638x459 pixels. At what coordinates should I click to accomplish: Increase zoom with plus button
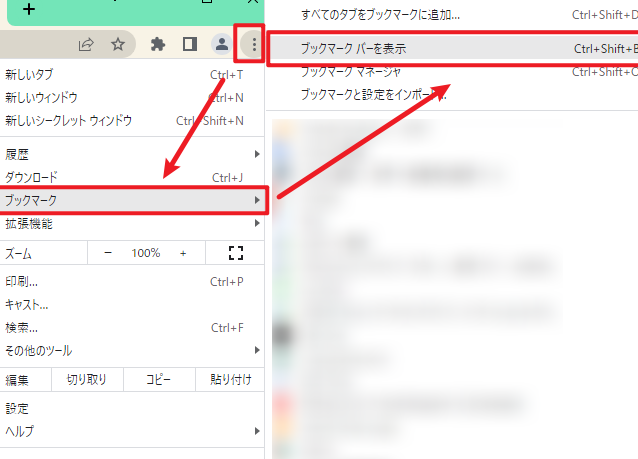[x=183, y=253]
